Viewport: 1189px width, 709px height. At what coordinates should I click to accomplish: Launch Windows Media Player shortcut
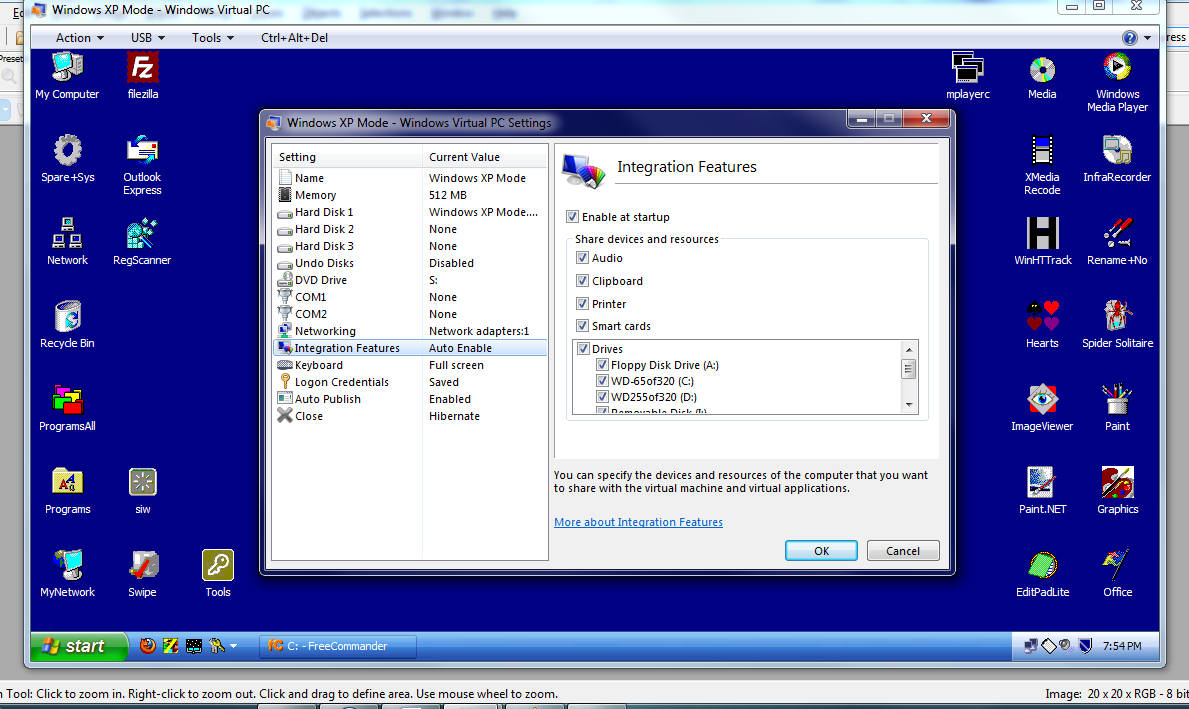tap(1117, 82)
